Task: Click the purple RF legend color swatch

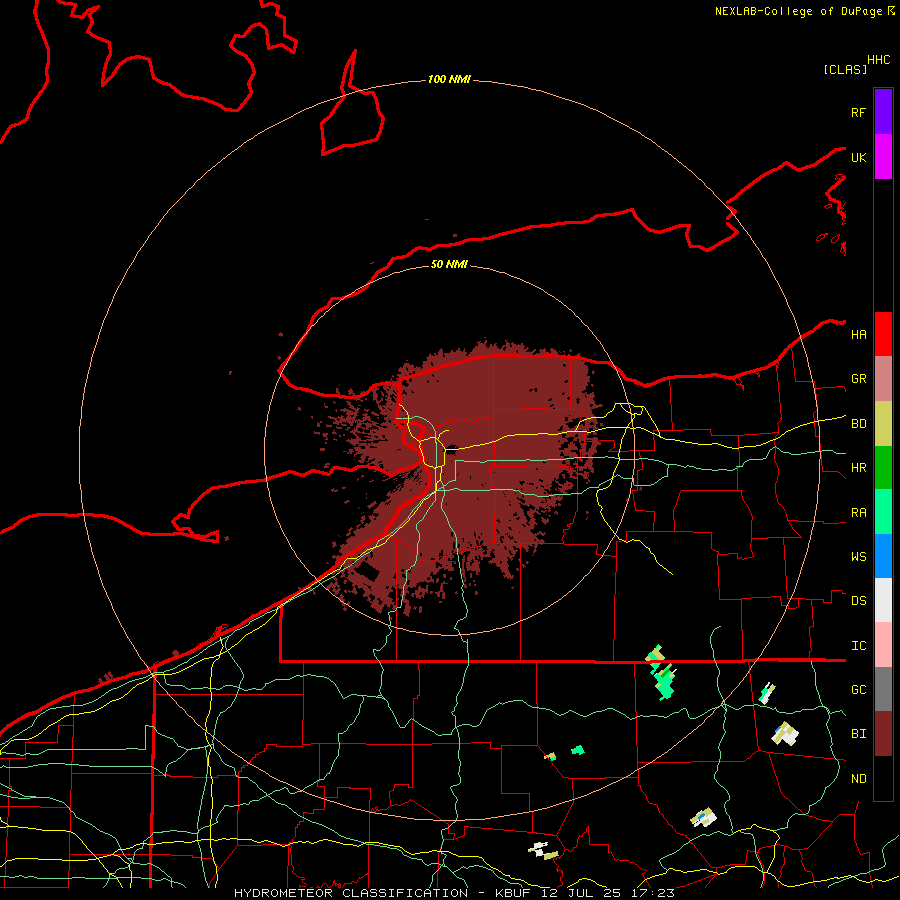Action: click(883, 112)
